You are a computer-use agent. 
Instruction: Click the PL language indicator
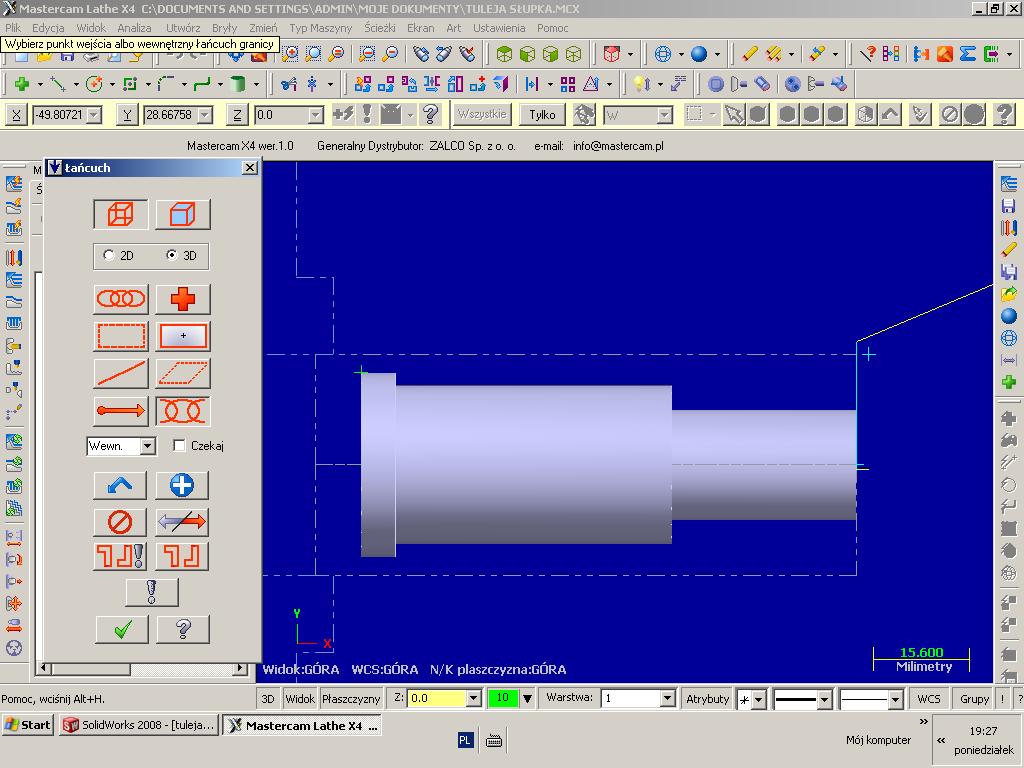465,740
